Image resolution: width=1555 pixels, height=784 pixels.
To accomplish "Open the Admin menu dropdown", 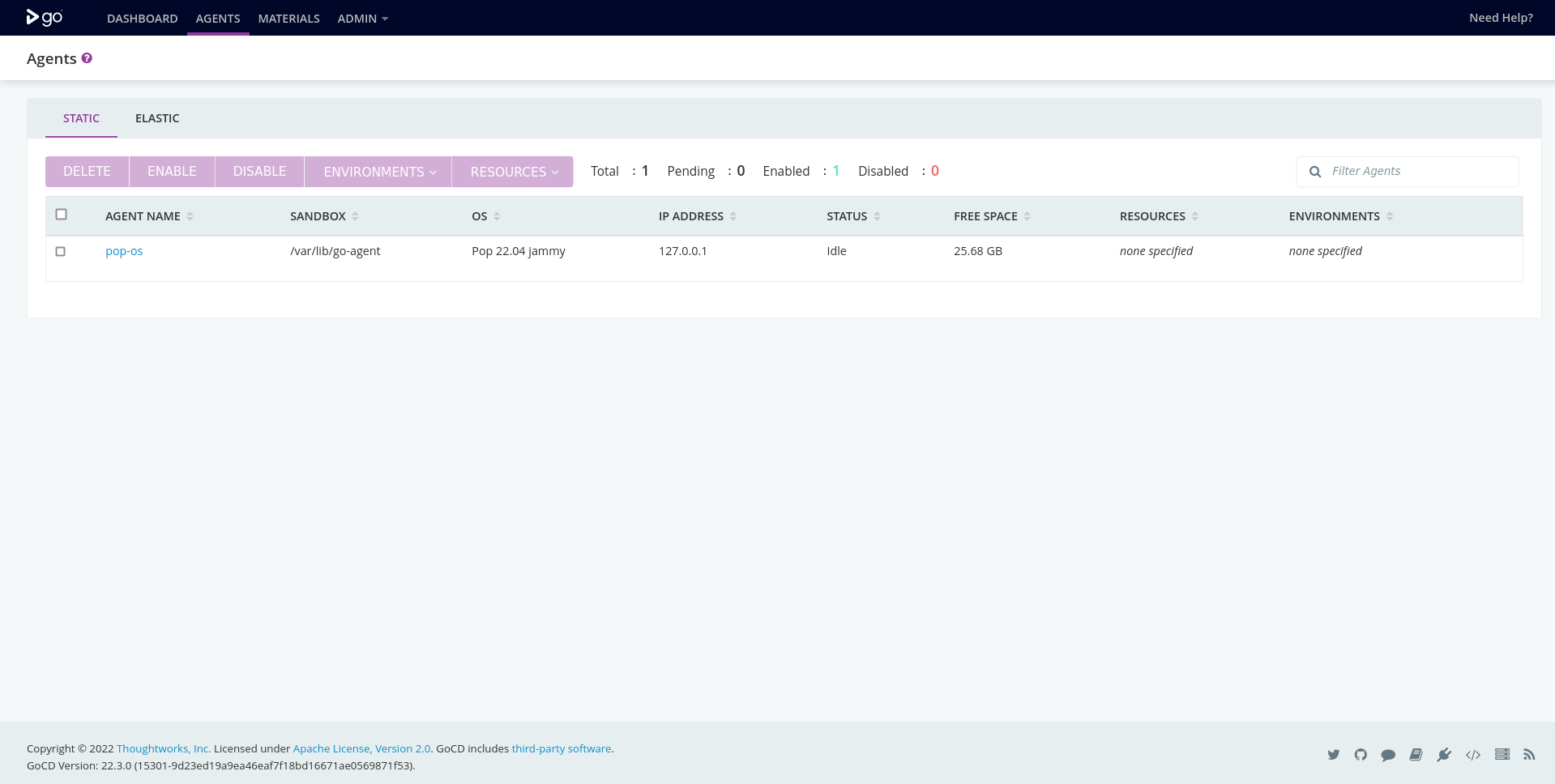I will click(x=363, y=18).
